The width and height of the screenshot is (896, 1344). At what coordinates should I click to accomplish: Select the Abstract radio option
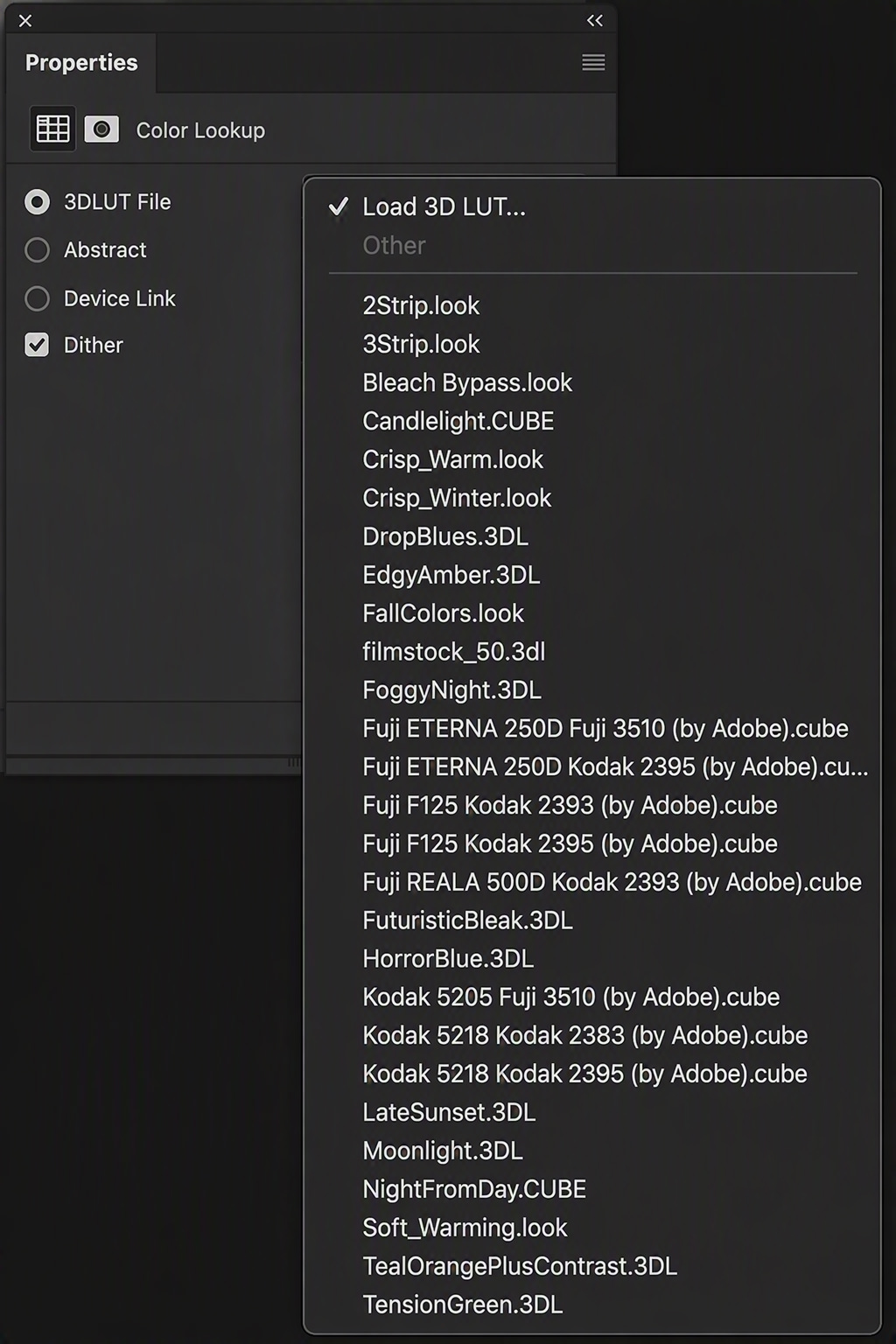coord(37,250)
